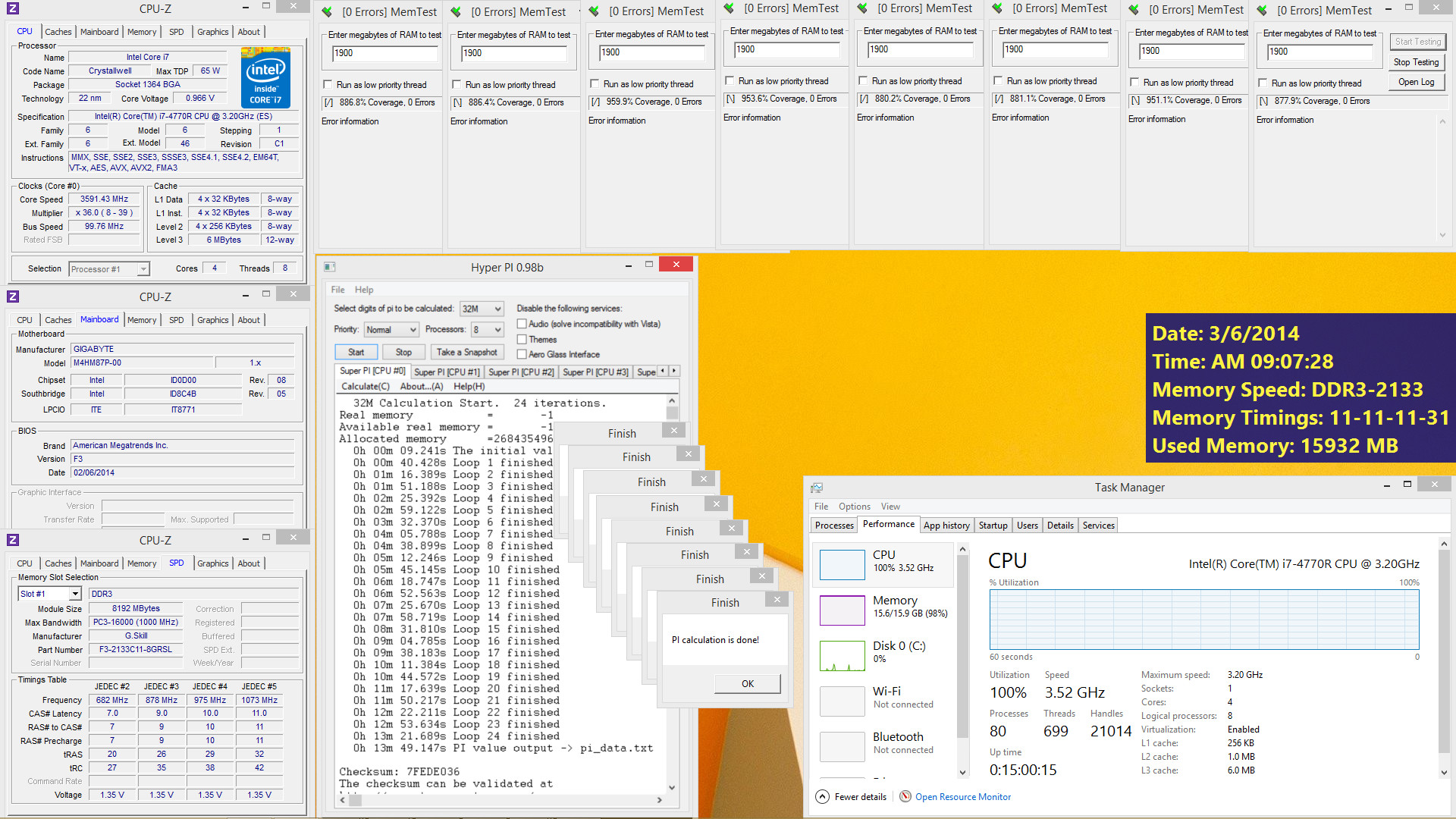Select Priority dropdown in Hyper PI
Screen dimensions: 1456x819
391,329
